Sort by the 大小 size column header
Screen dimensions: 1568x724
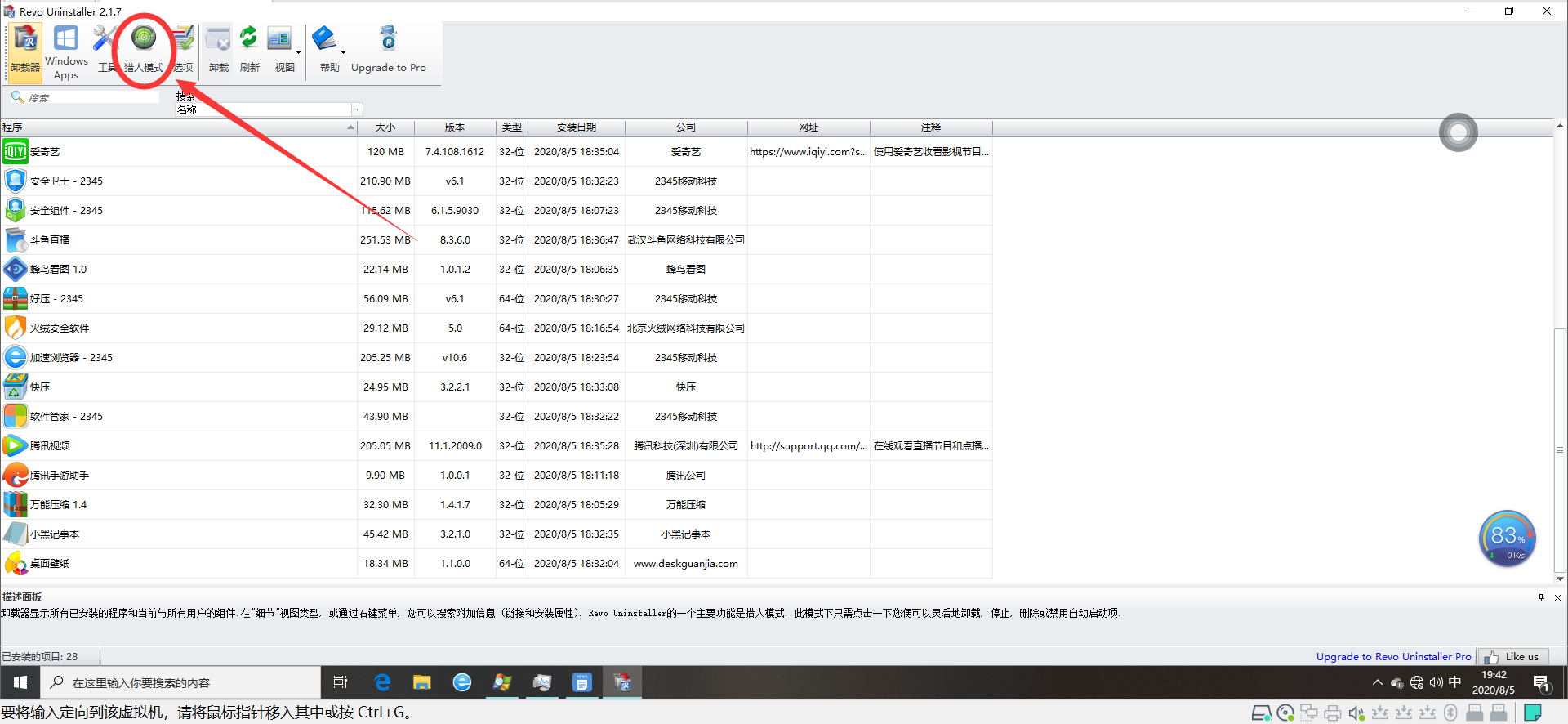point(385,127)
